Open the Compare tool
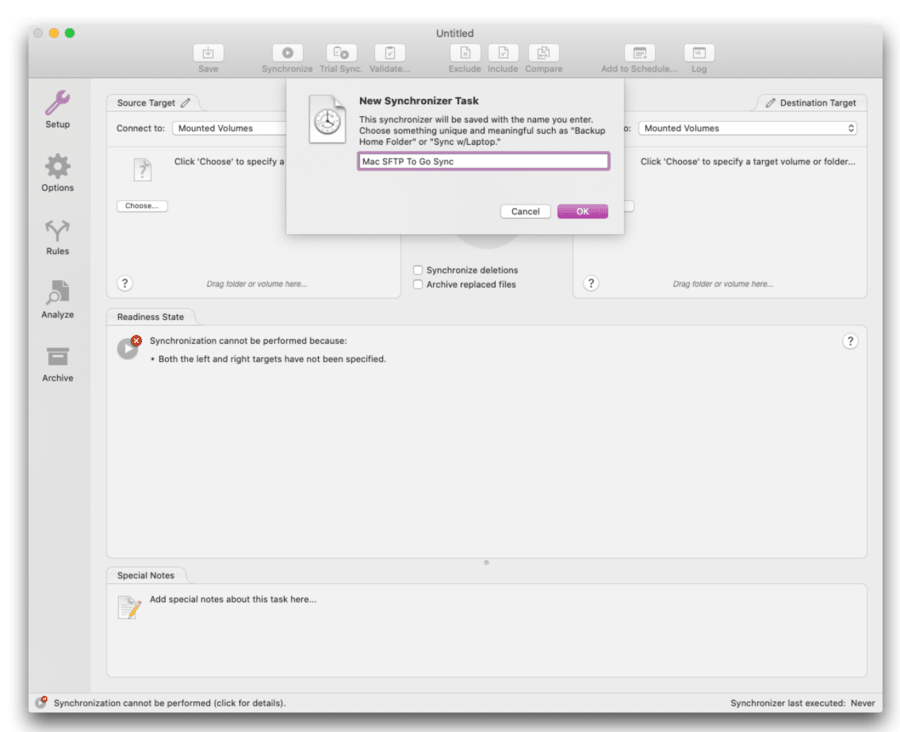The width and height of the screenshot is (900, 732). click(544, 55)
